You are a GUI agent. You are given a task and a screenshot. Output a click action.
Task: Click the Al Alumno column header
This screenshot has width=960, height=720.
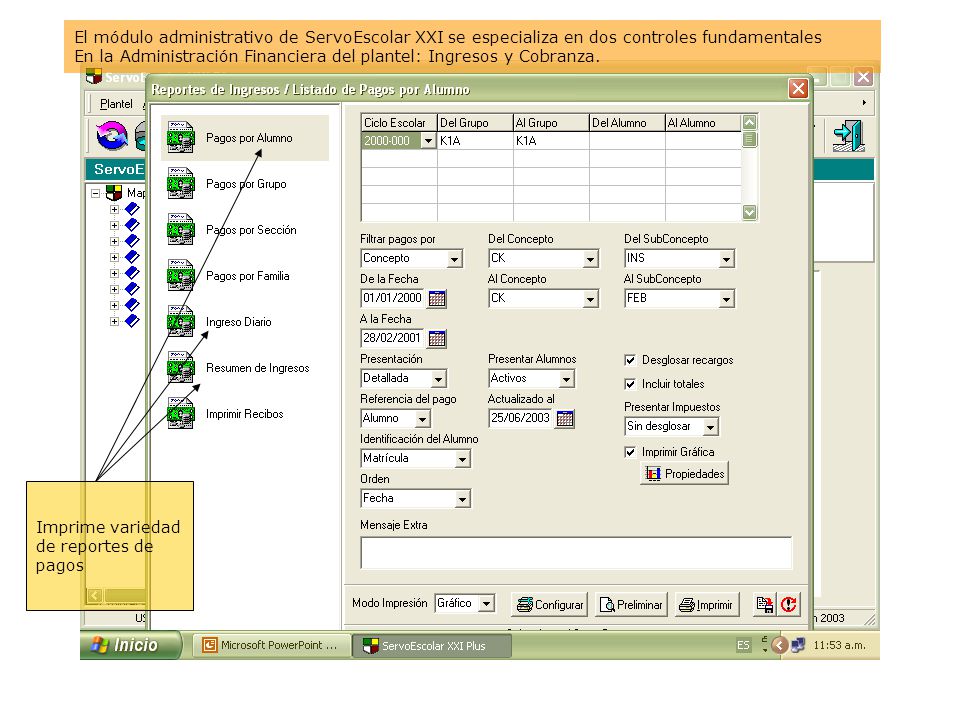703,123
